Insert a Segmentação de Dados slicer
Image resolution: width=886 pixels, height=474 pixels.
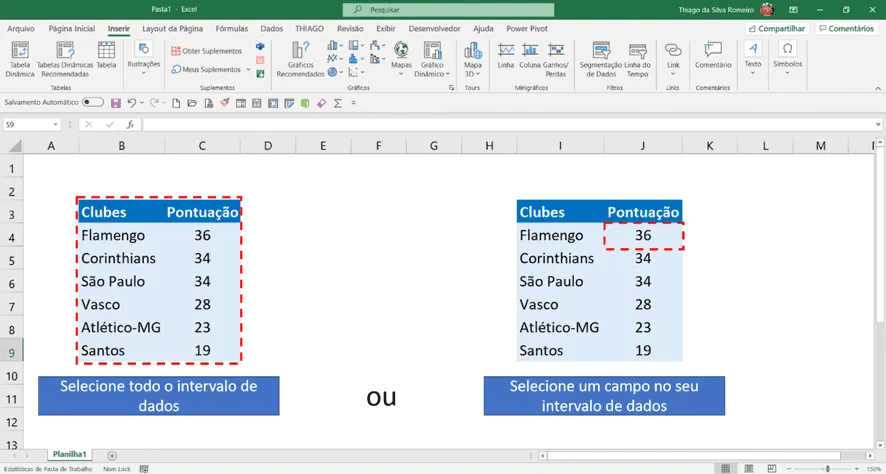(601, 59)
